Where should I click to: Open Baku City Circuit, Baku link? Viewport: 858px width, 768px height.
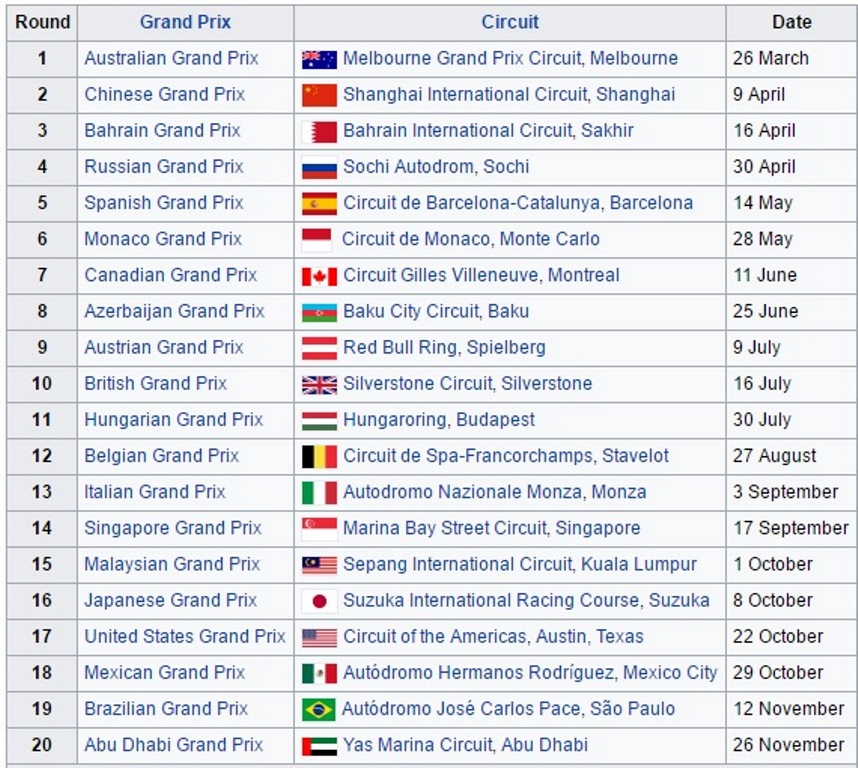point(436,311)
